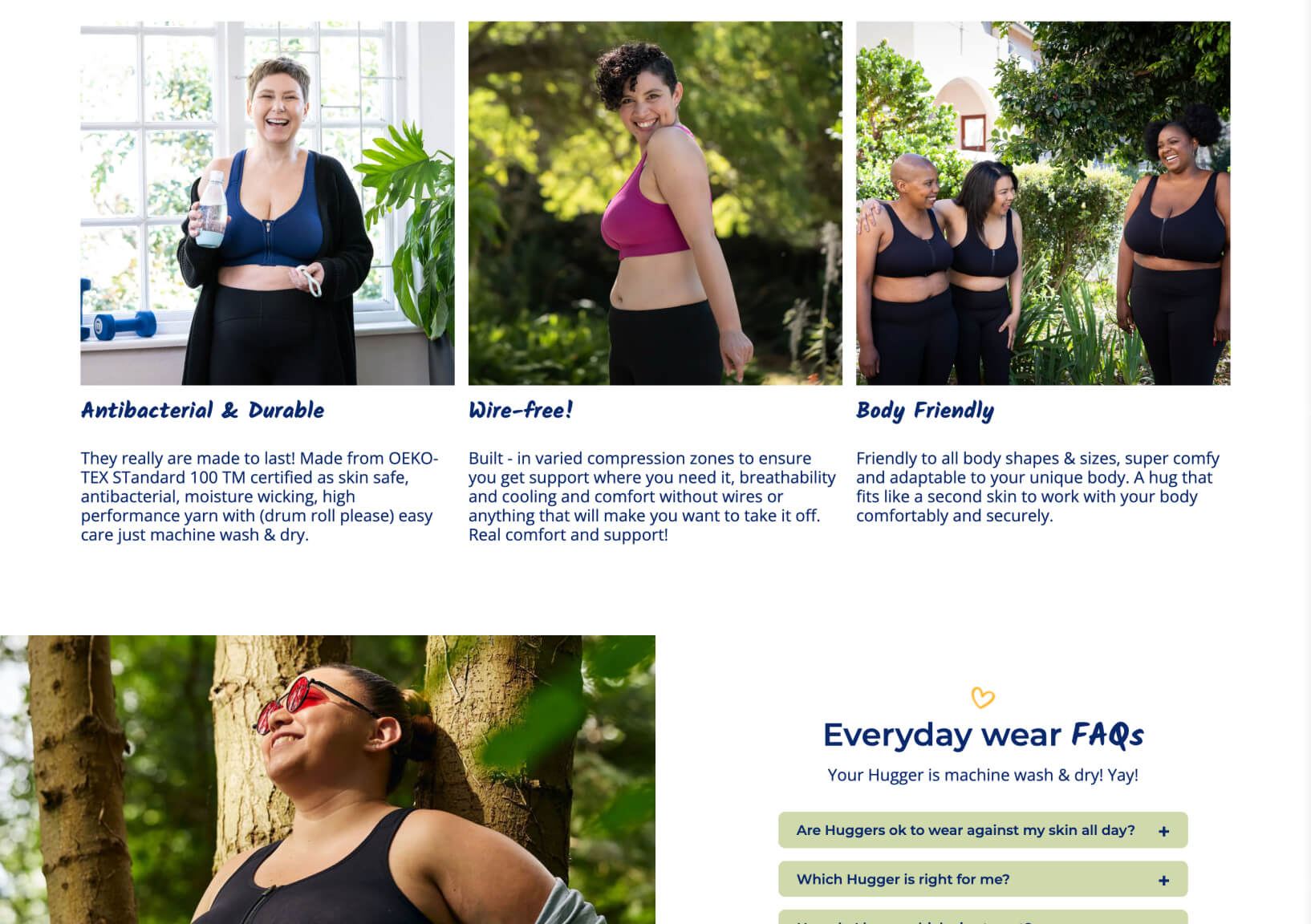Image resolution: width=1311 pixels, height=924 pixels.
Task: Open the pink sports bra photo
Action: pyautogui.click(x=655, y=203)
